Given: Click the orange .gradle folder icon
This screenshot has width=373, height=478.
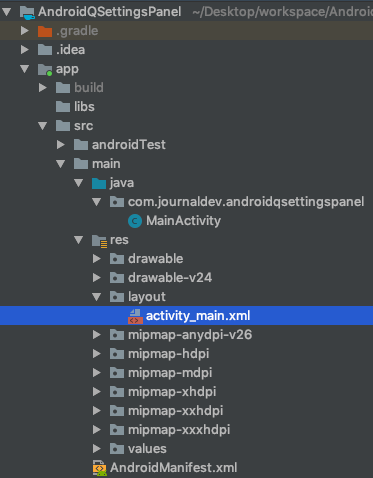Looking at the screenshot, I should pos(45,31).
